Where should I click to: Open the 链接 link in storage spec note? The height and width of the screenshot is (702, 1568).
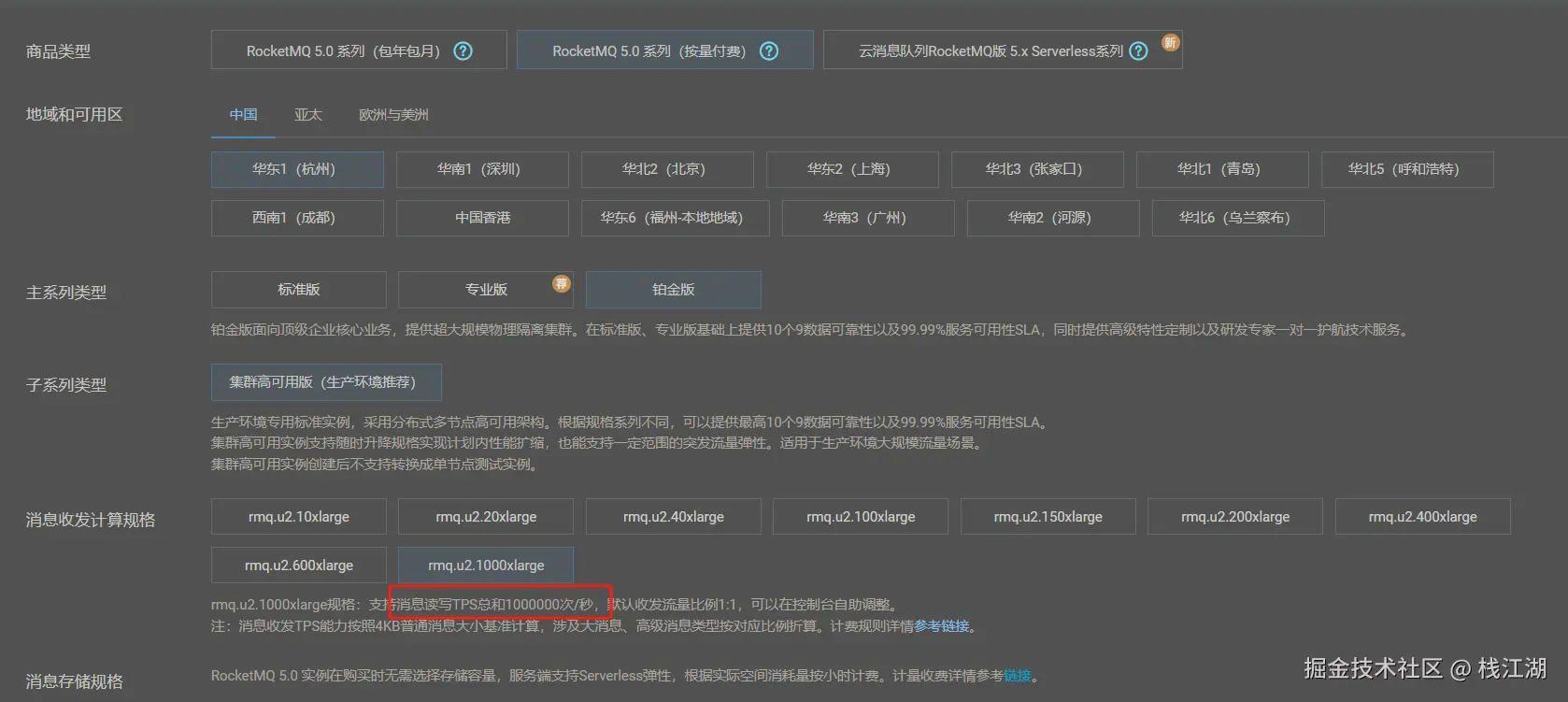[x=1018, y=676]
